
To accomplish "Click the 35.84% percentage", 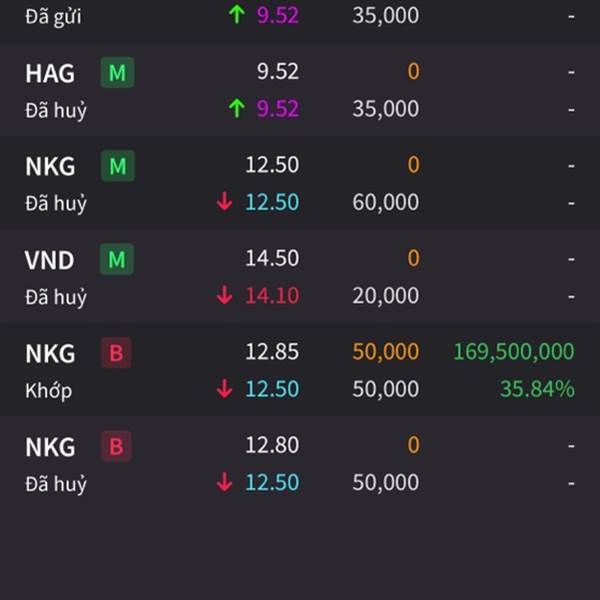I will (537, 389).
